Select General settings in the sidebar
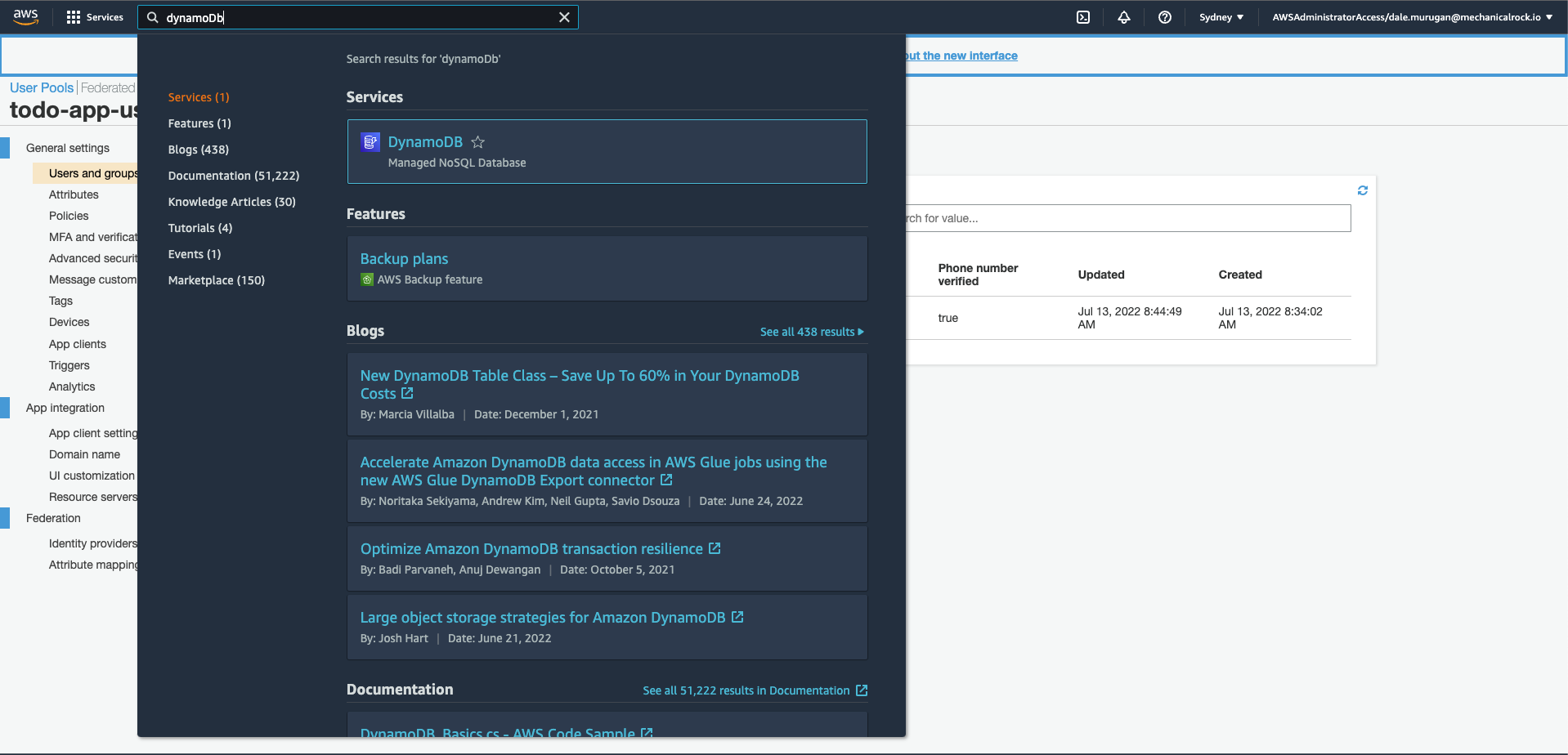 (x=68, y=148)
